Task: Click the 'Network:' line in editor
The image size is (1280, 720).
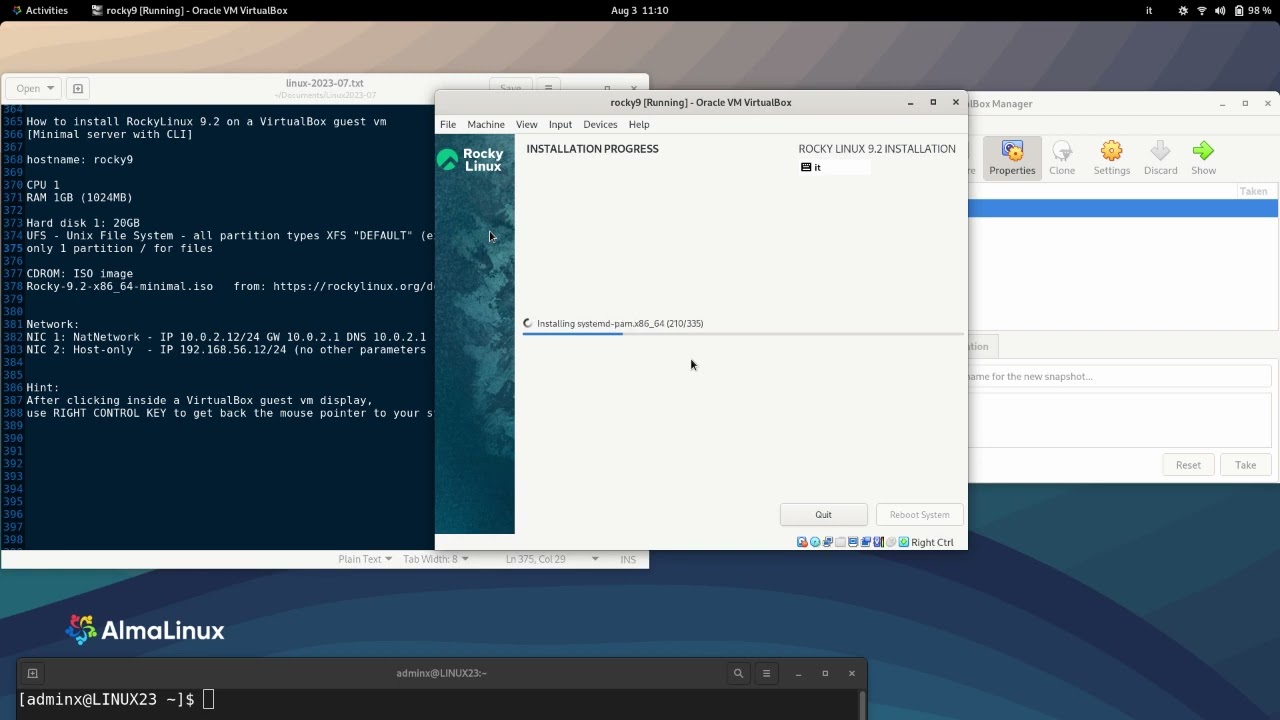Action: click(x=53, y=324)
